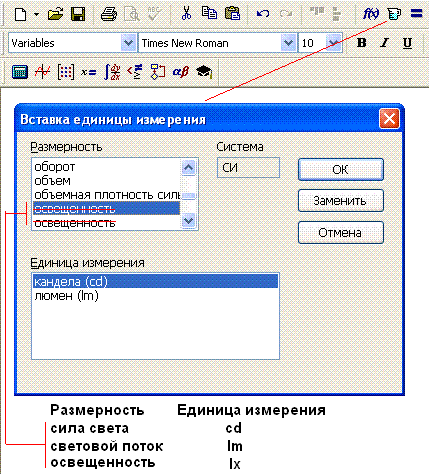Click the New document icon
The width and height of the screenshot is (429, 474).
pyautogui.click(x=21, y=14)
